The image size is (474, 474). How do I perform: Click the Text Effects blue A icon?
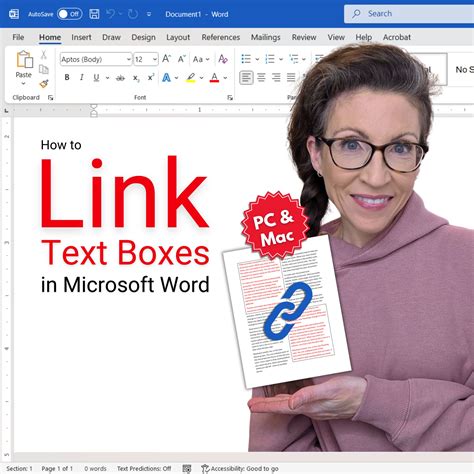point(166,78)
